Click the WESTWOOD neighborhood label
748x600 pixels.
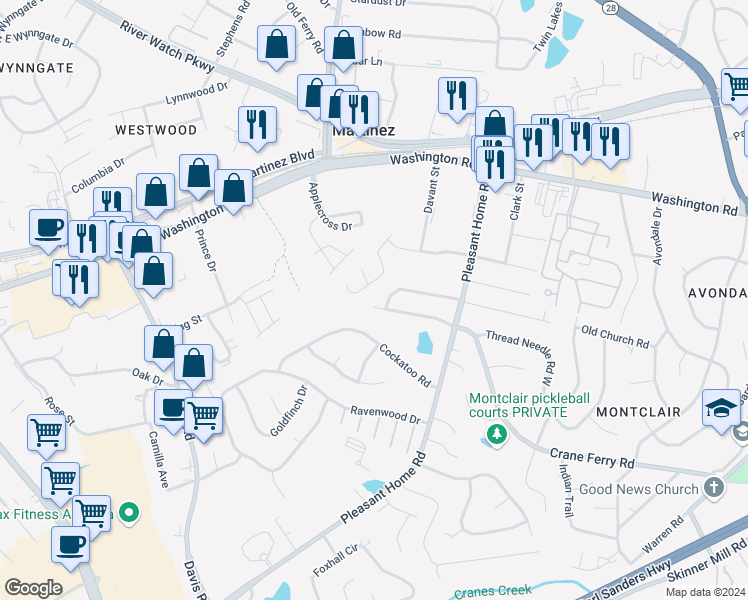[x=155, y=130]
